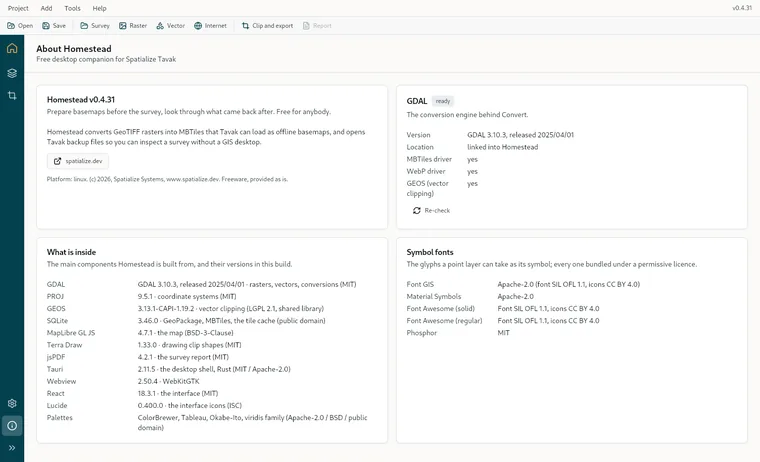Click the PROJ row label
Image resolution: width=760 pixels, height=462 pixels.
point(55,296)
